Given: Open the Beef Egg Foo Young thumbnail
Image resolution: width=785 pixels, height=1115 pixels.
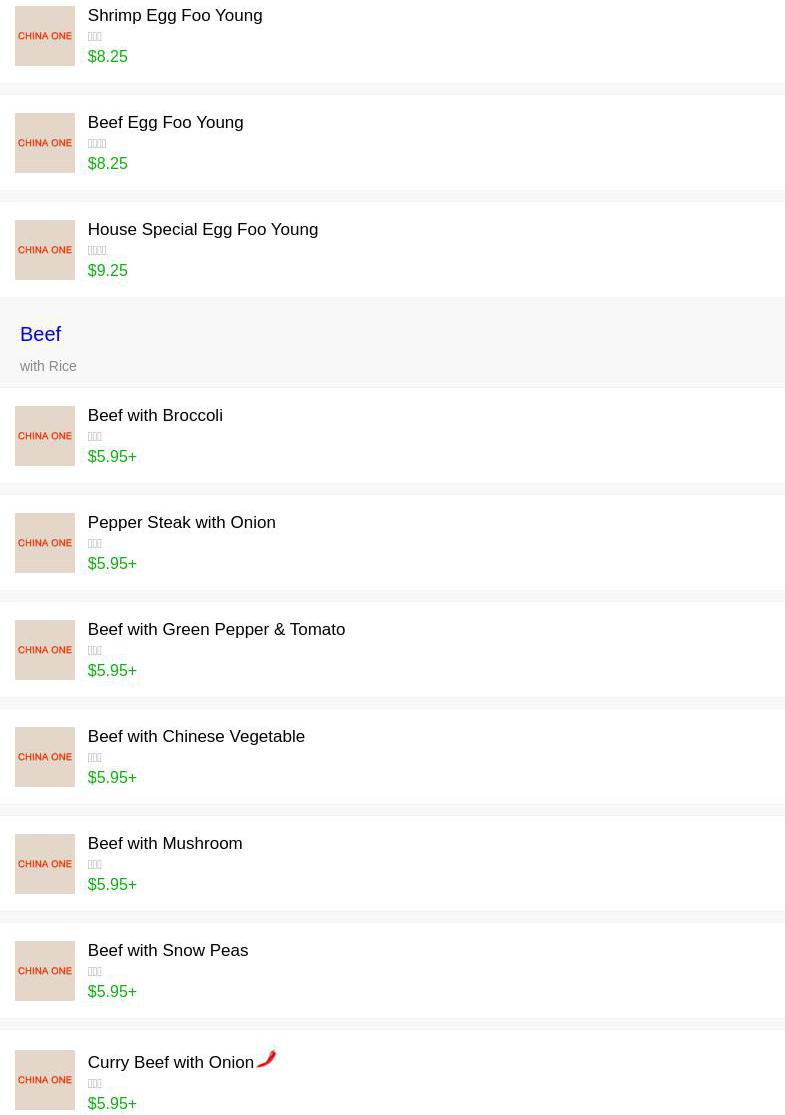Looking at the screenshot, I should (45, 143).
